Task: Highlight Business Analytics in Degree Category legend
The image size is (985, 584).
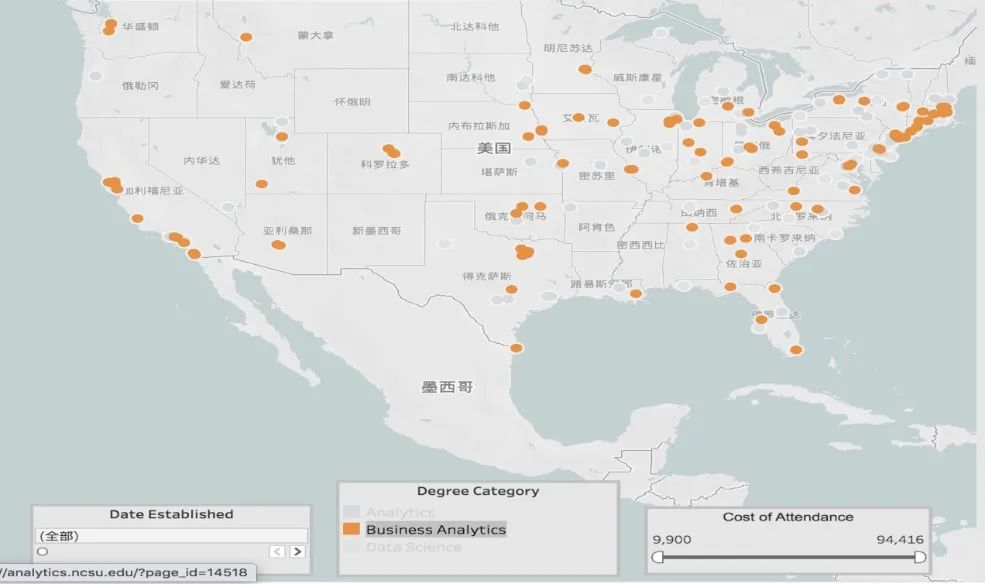Action: pos(435,529)
